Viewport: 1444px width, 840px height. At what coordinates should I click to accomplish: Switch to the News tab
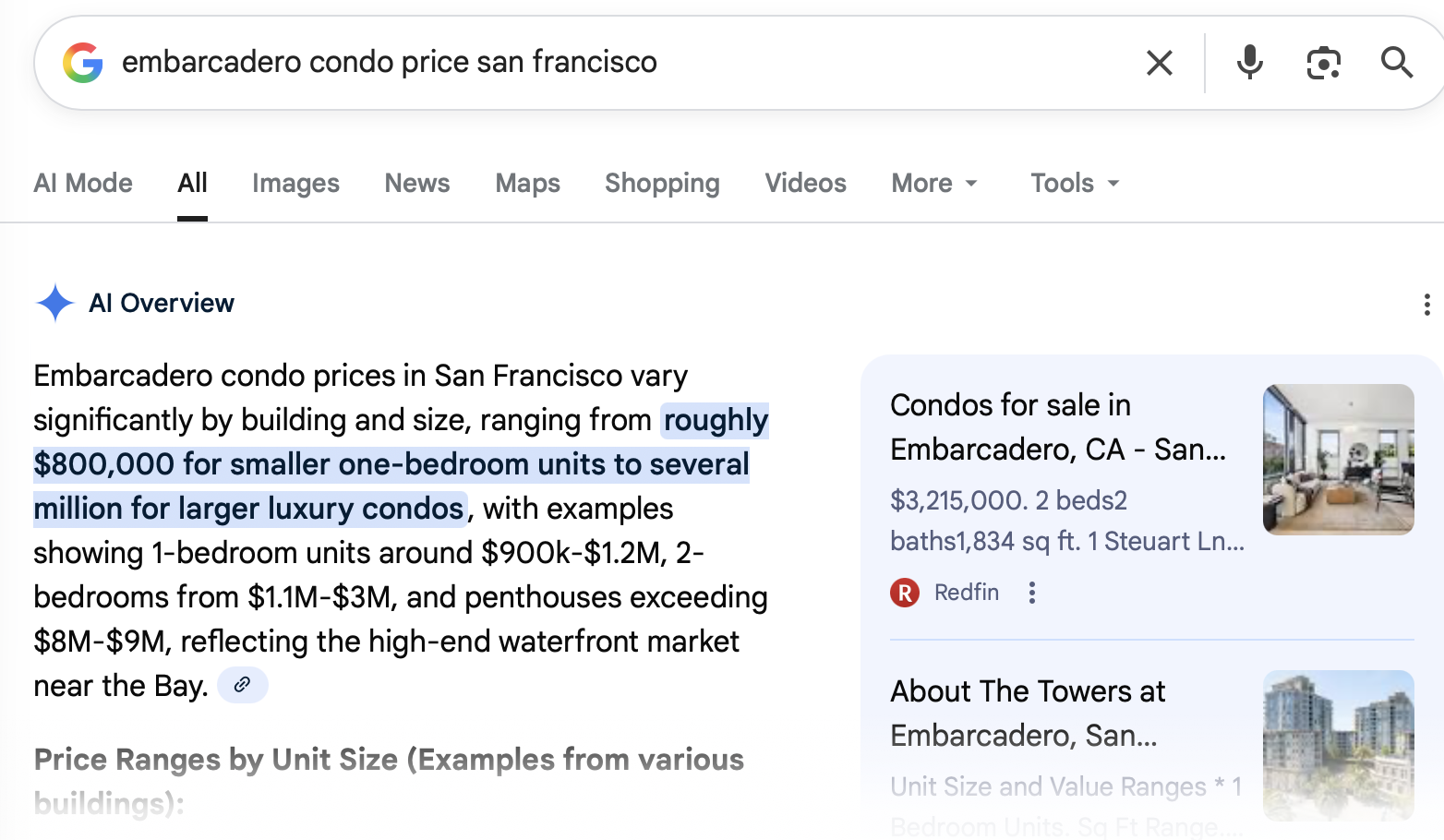click(417, 183)
